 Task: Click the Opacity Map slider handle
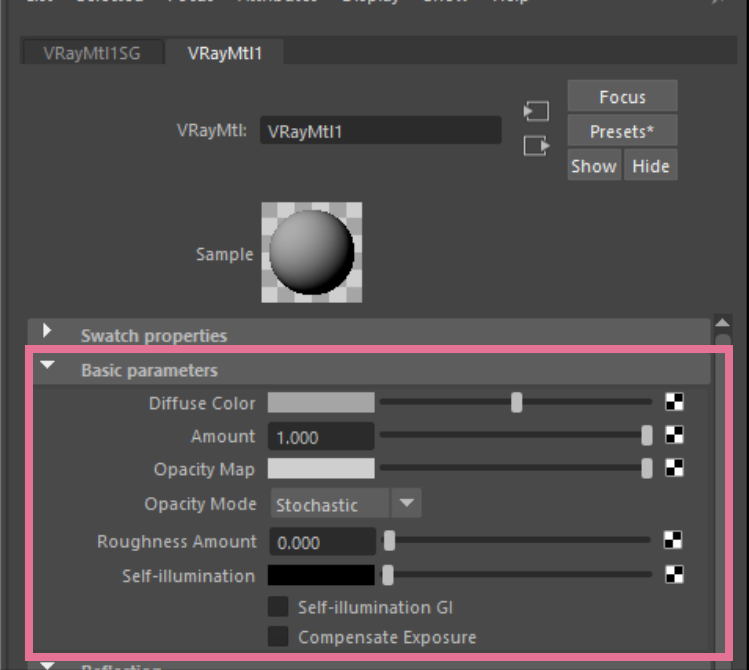(x=647, y=468)
